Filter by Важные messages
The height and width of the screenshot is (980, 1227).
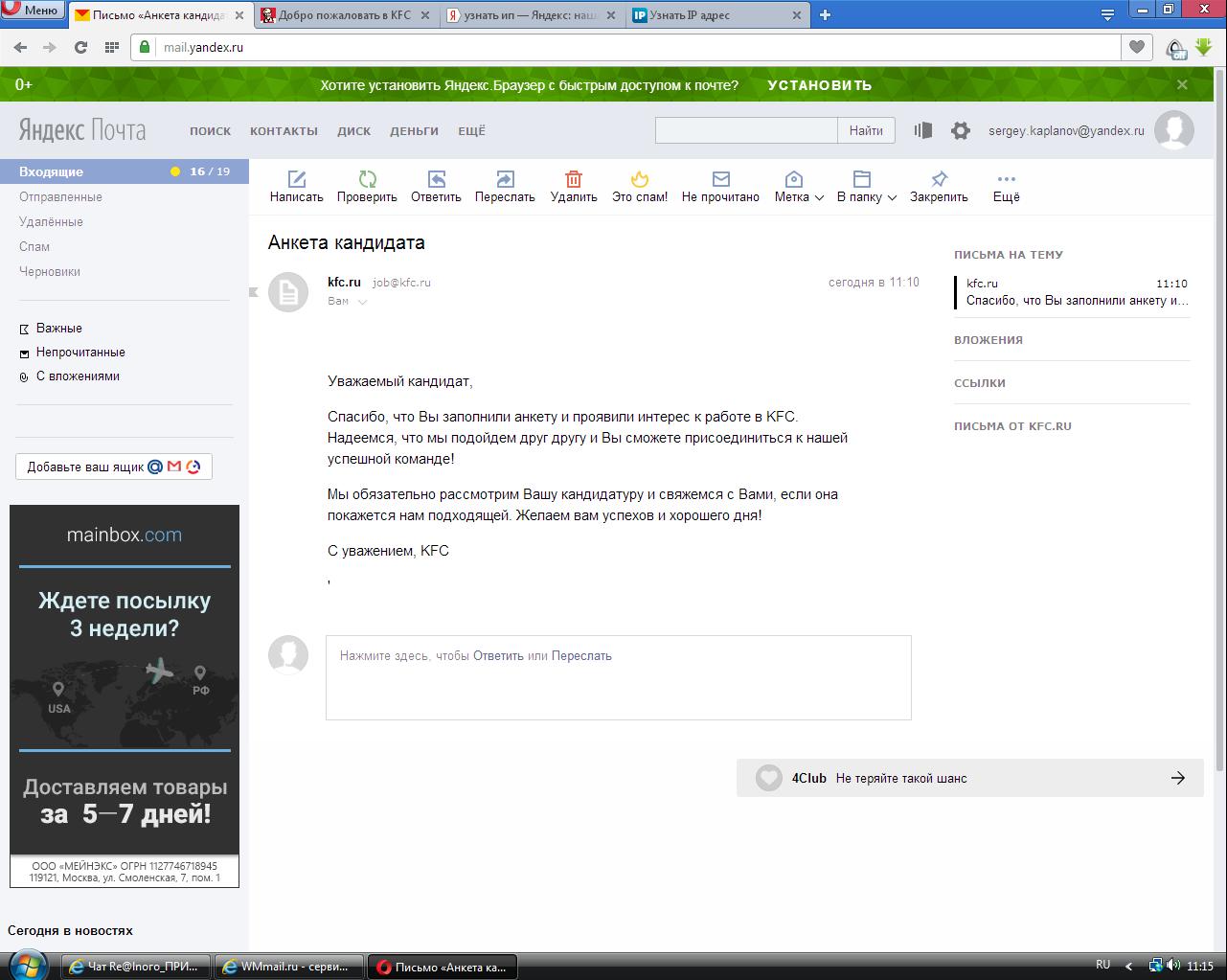click(x=58, y=328)
